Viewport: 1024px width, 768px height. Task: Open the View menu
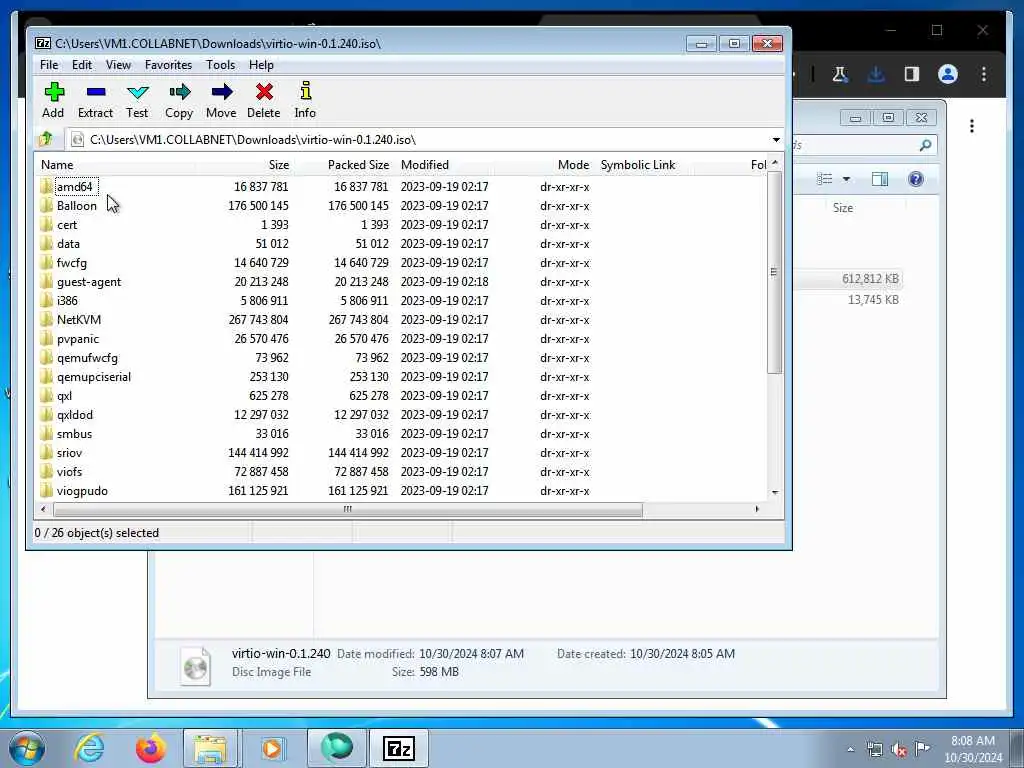tap(118, 65)
